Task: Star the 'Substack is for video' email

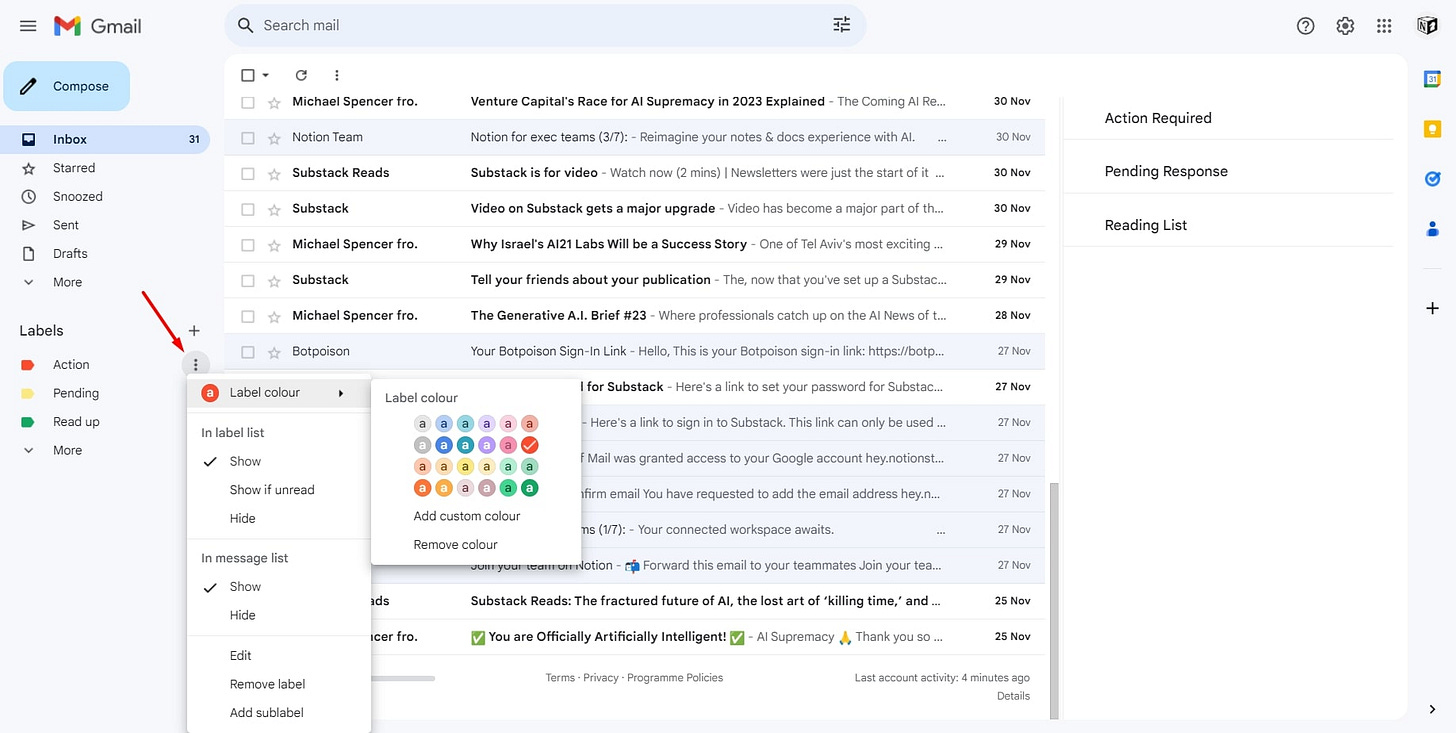Action: (274, 174)
